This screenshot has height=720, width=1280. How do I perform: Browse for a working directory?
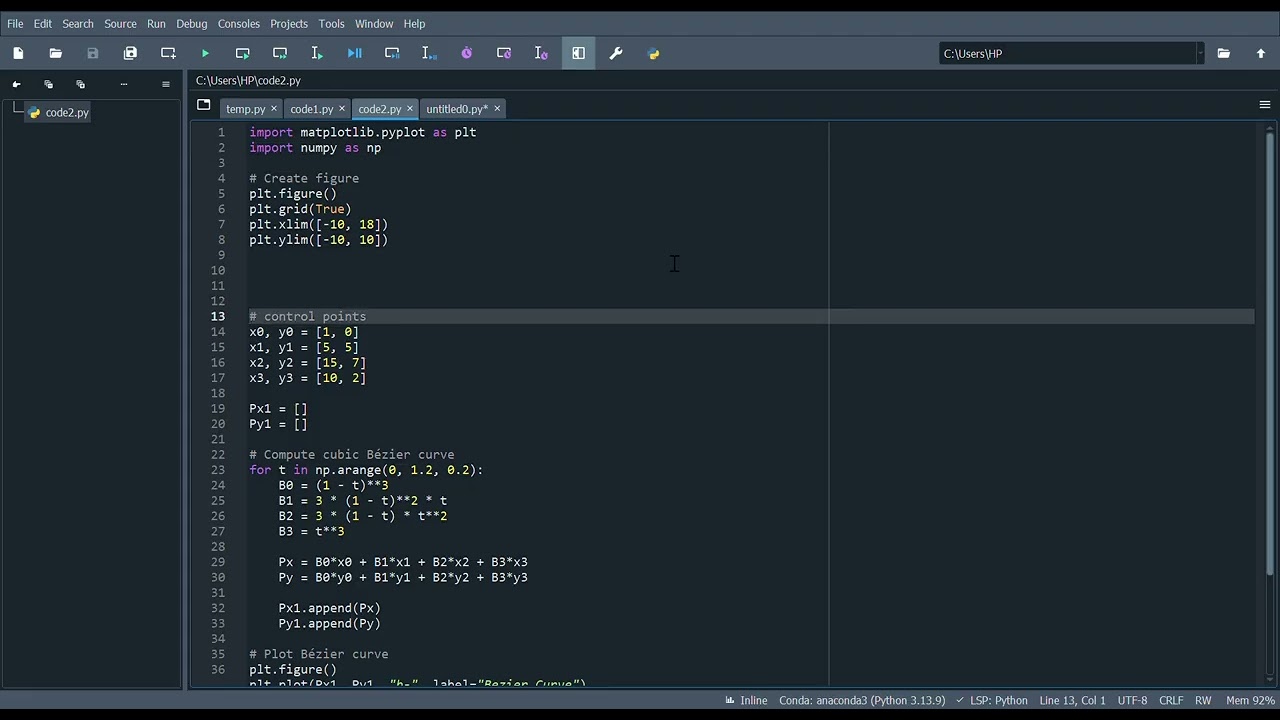tap(1223, 53)
